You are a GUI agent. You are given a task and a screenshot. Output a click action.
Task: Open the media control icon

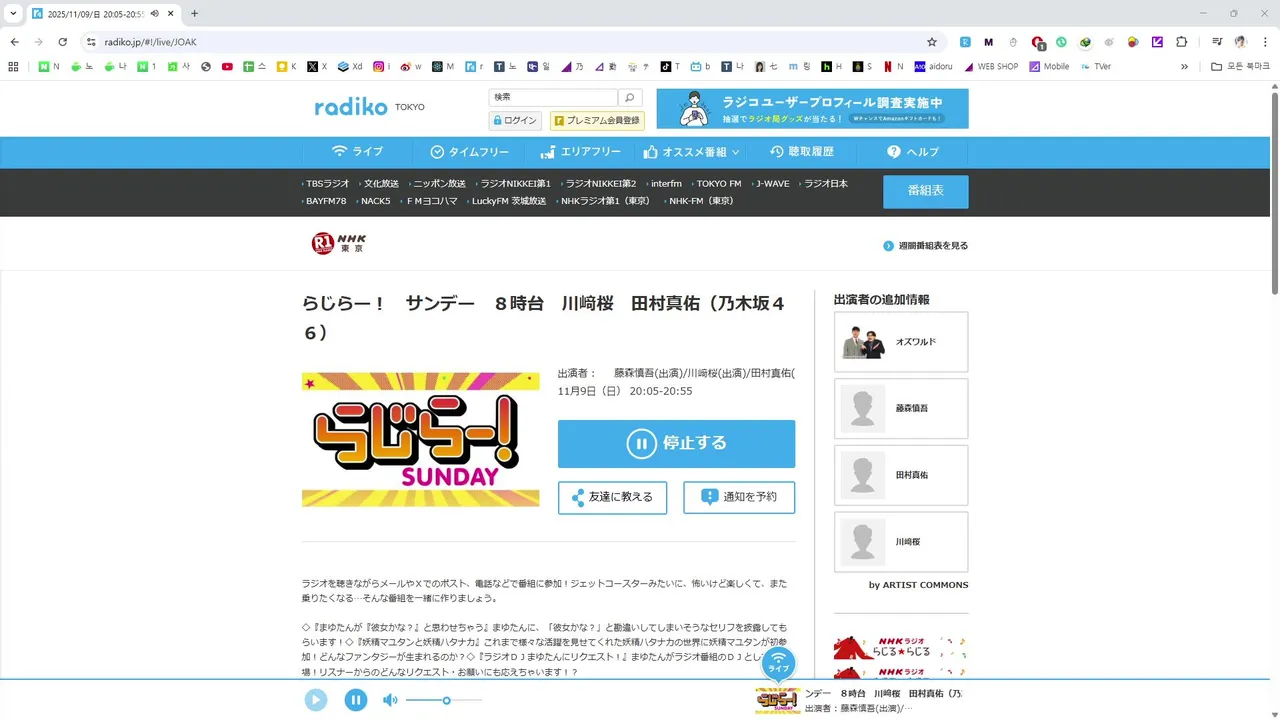coord(1217,42)
